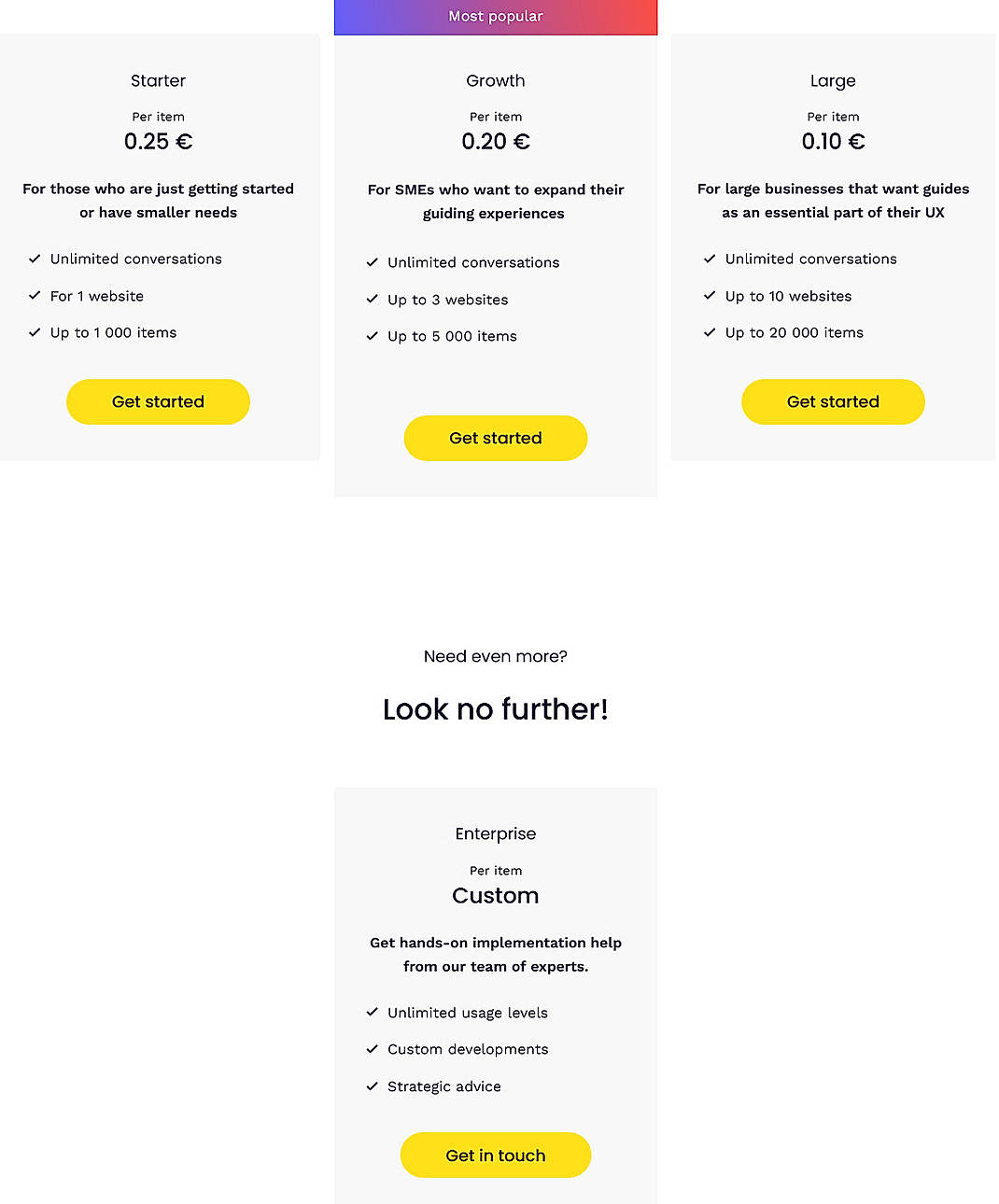
Task: Click the checkmark beside Up to 20 000 items
Action: coord(710,332)
